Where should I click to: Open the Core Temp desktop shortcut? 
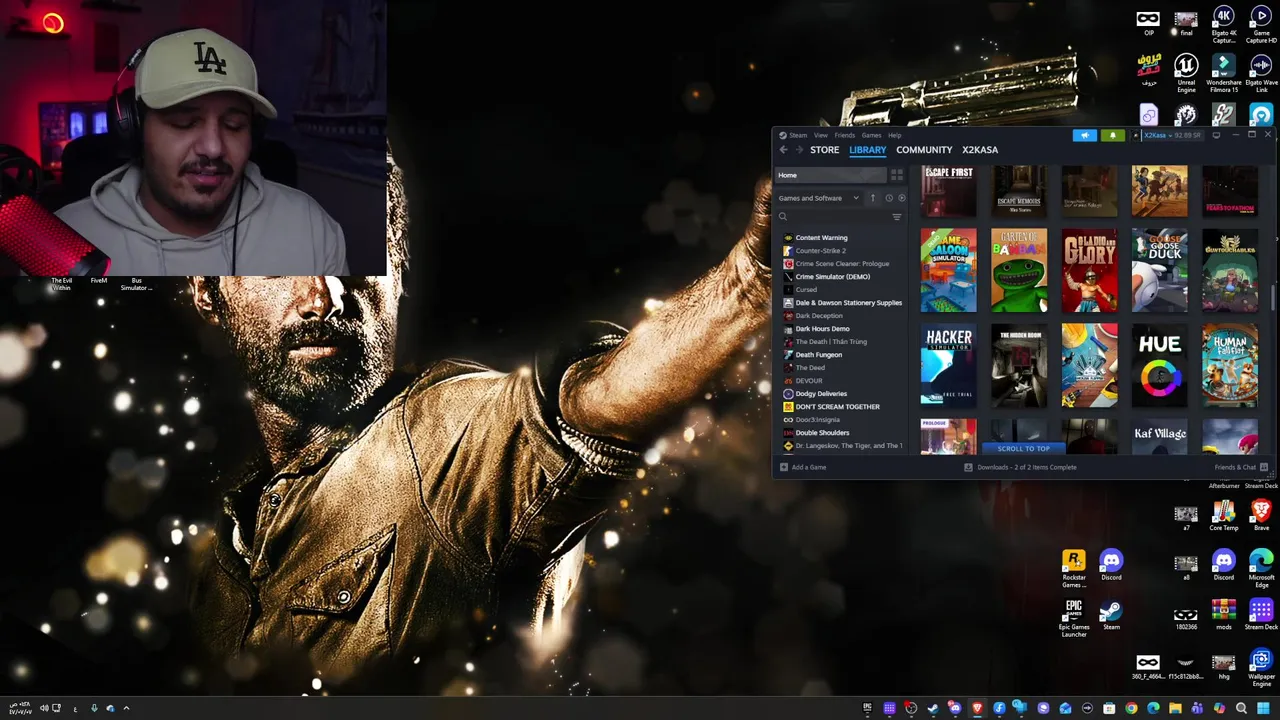1224,516
